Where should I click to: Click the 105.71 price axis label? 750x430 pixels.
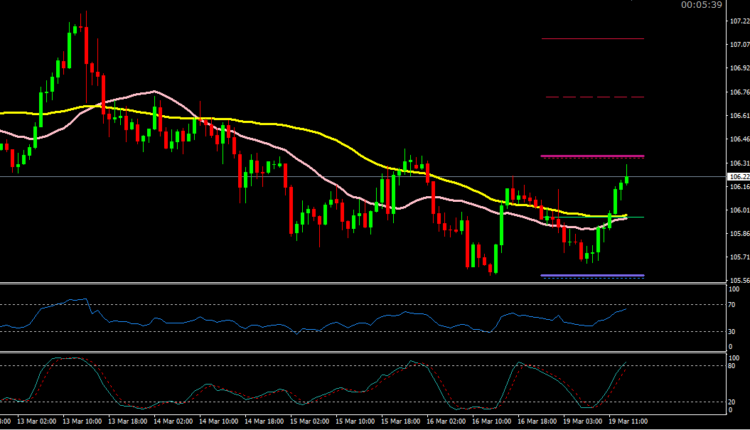(x=738, y=258)
